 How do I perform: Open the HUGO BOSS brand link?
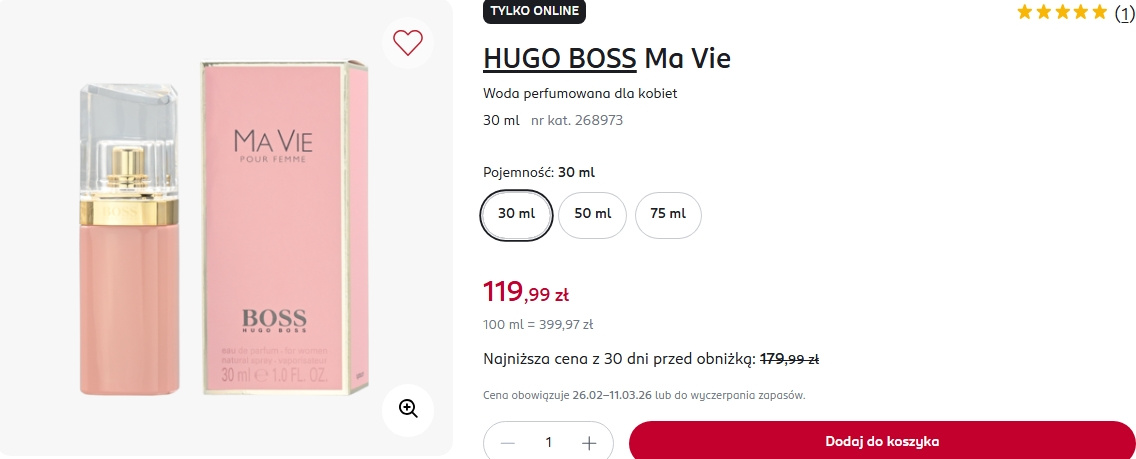559,59
